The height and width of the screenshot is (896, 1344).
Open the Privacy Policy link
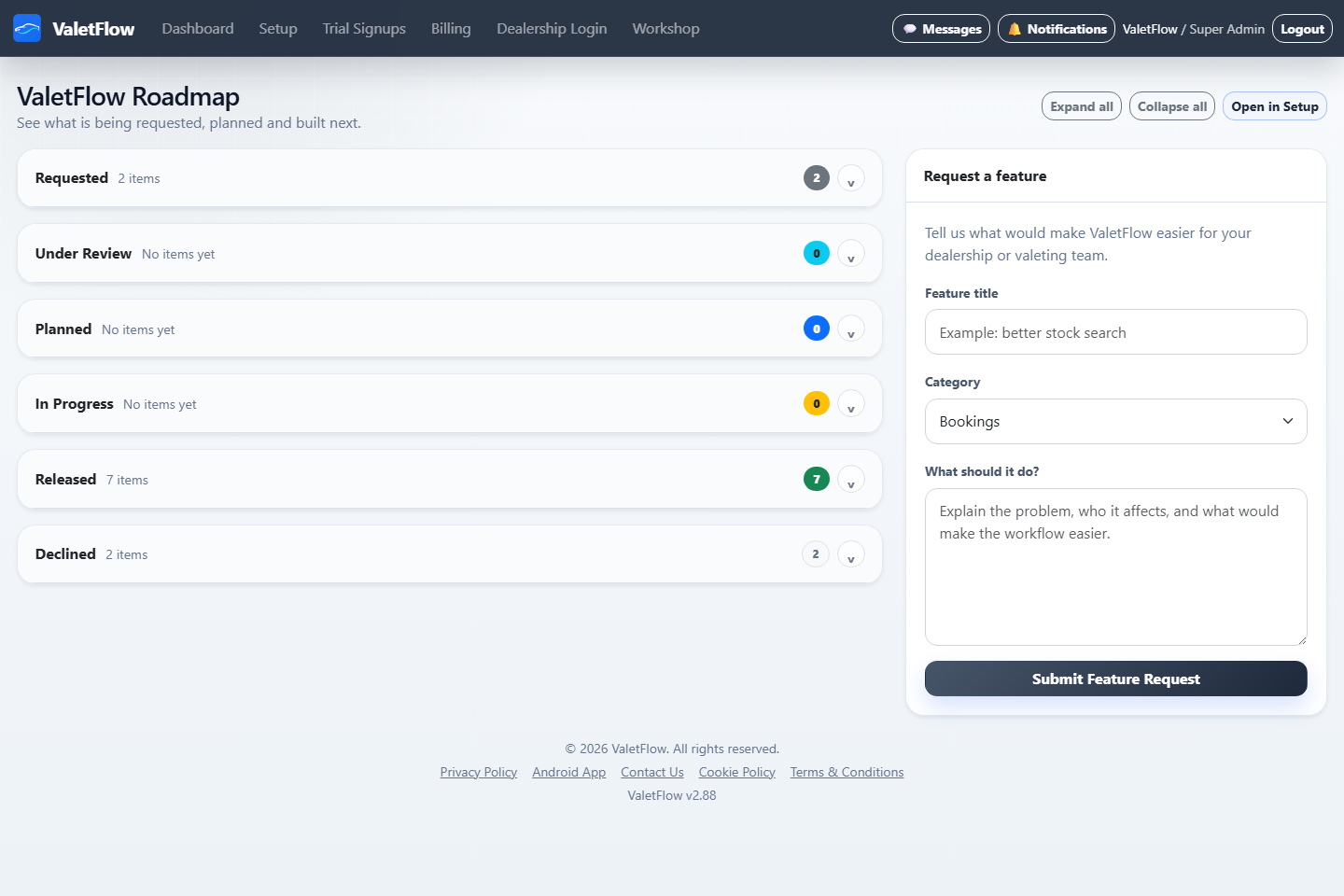pyautogui.click(x=479, y=772)
